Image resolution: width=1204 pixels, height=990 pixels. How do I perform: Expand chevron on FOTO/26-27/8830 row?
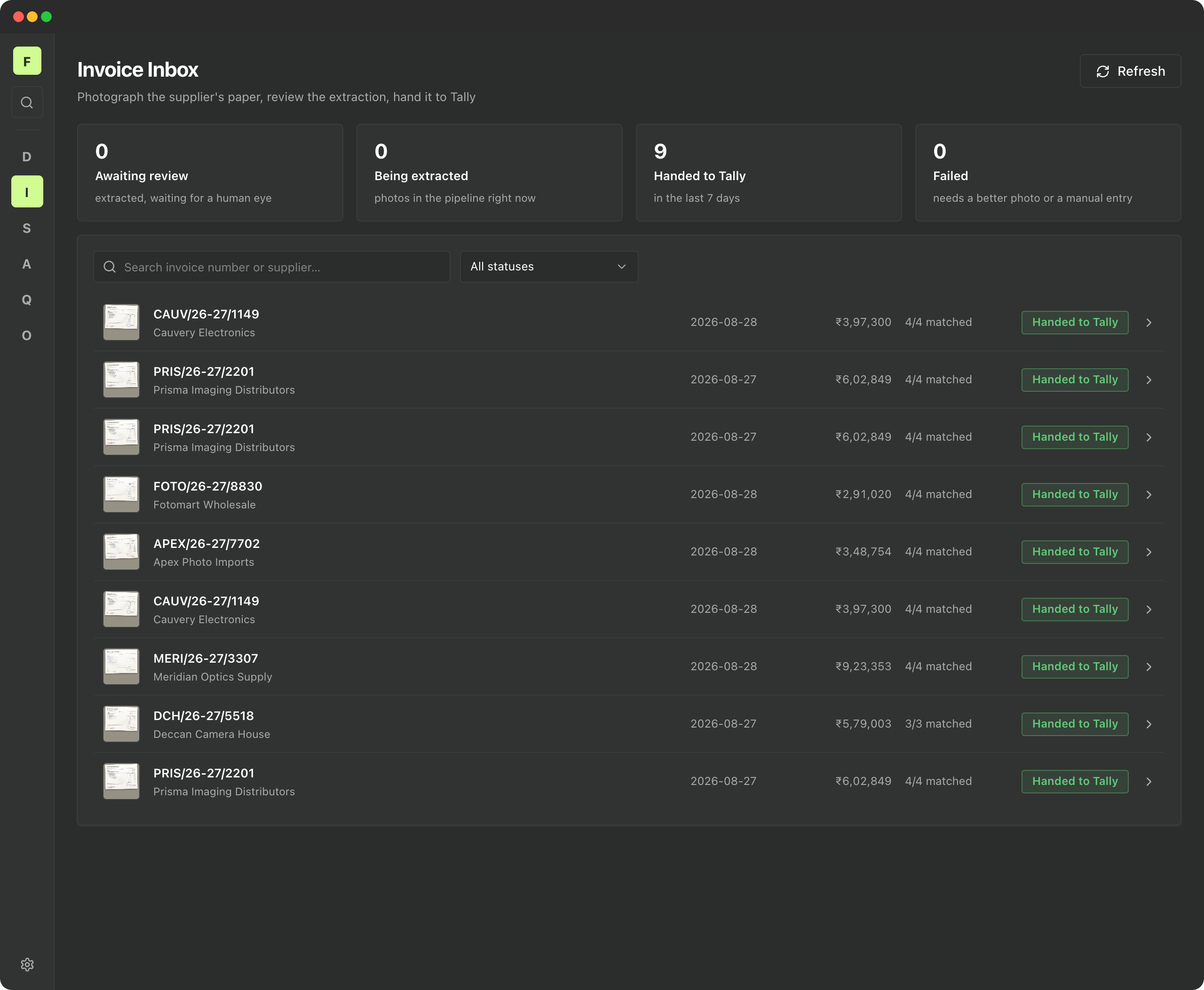[x=1149, y=494]
